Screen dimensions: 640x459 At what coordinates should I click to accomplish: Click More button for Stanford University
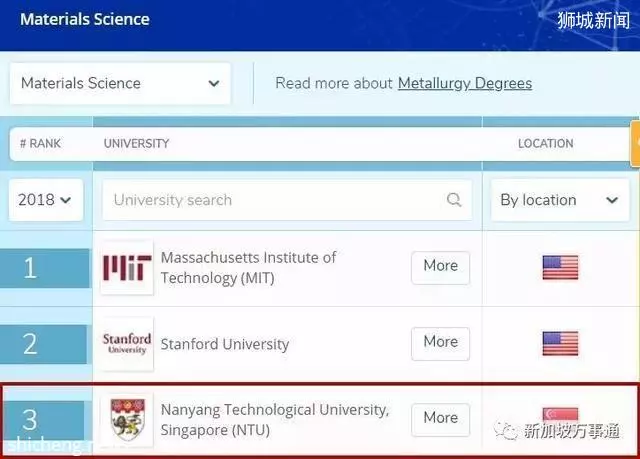(x=440, y=344)
